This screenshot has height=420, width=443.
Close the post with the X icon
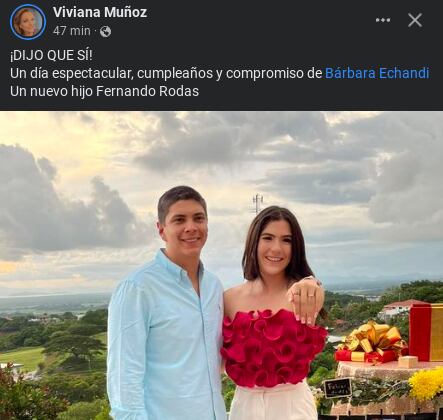pos(415,20)
